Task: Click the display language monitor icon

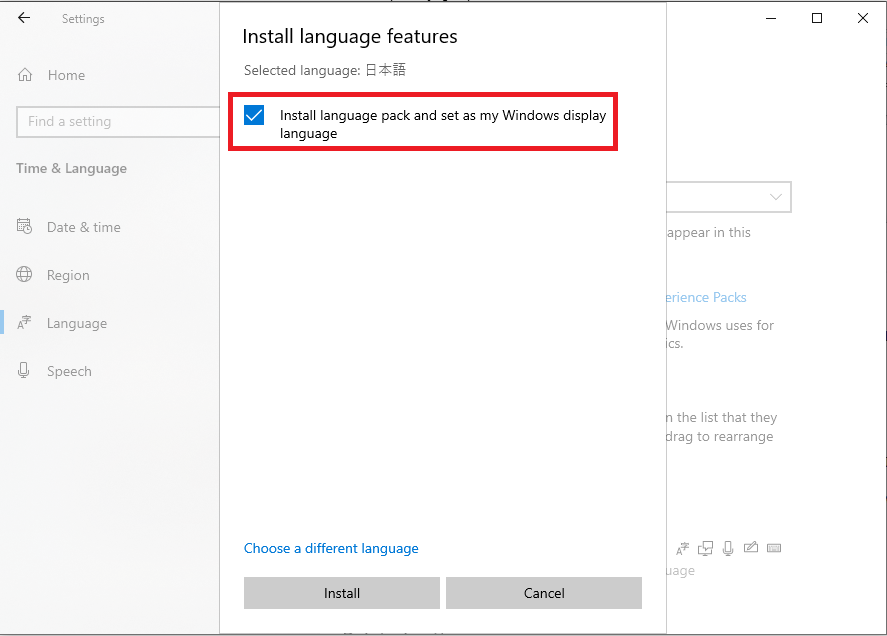Action: [705, 547]
